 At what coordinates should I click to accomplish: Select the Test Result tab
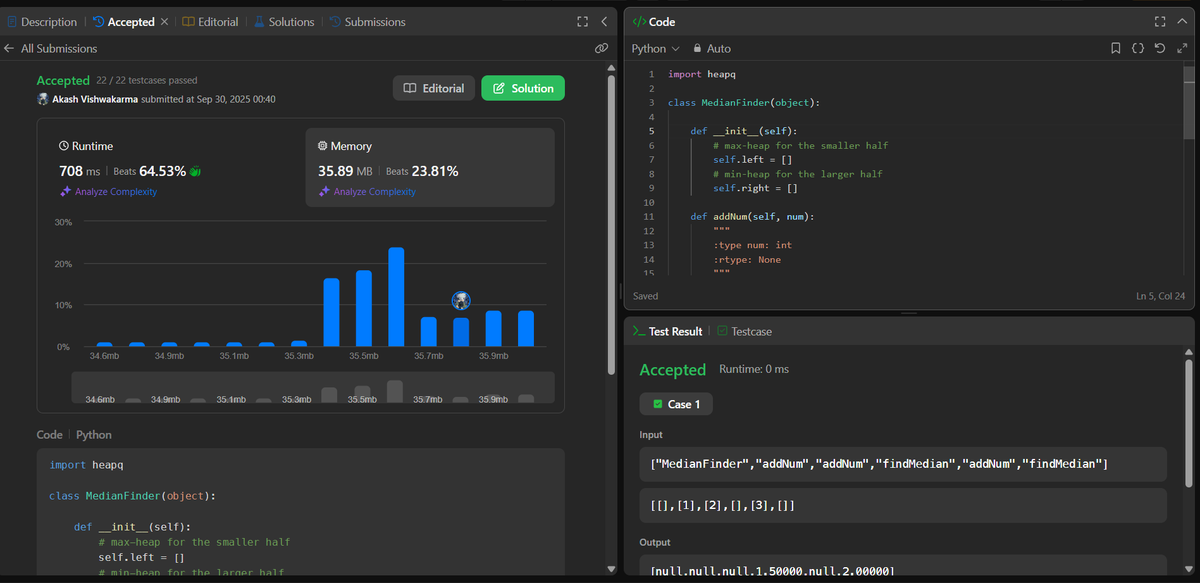[667, 331]
